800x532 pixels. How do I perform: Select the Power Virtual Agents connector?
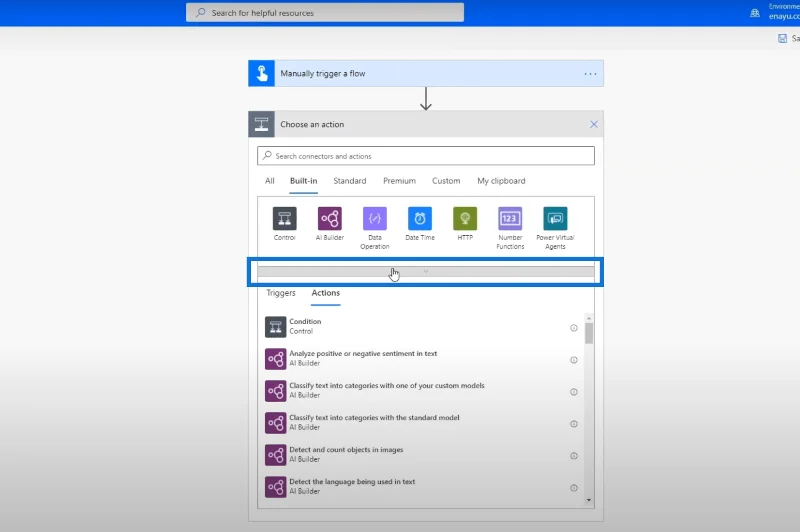click(555, 218)
